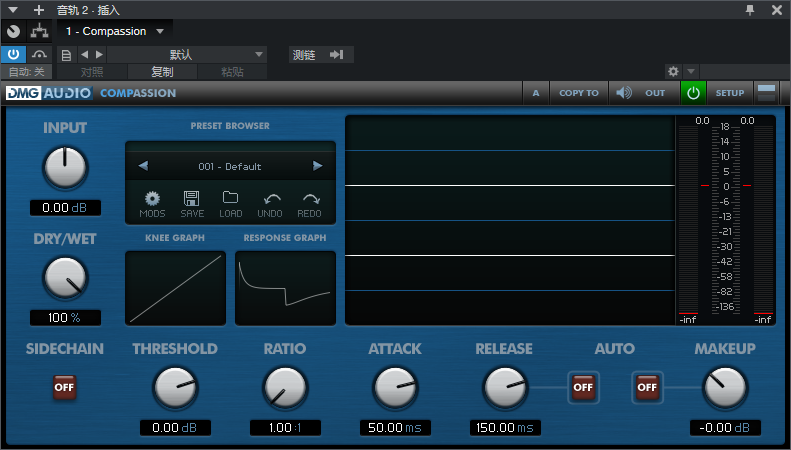Click the 50.00 ms attack value field
This screenshot has height=450, width=791.
coord(395,428)
